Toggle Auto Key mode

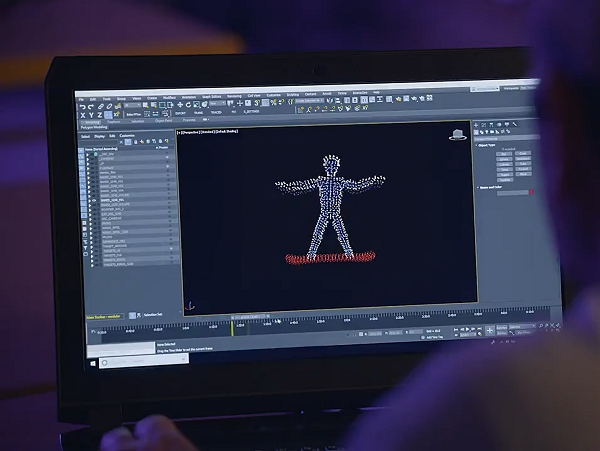tap(502, 327)
